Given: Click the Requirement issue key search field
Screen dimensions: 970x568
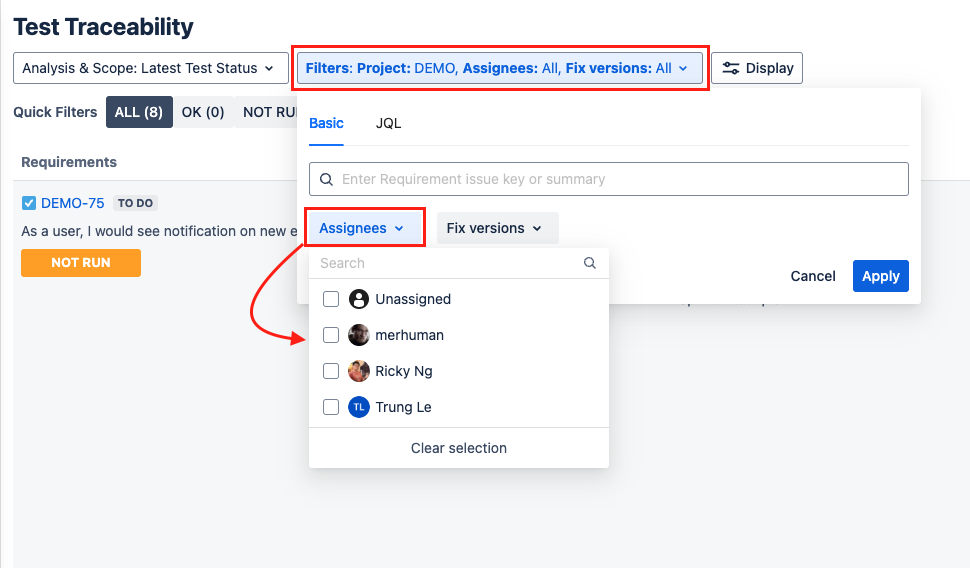Looking at the screenshot, I should coord(620,180).
